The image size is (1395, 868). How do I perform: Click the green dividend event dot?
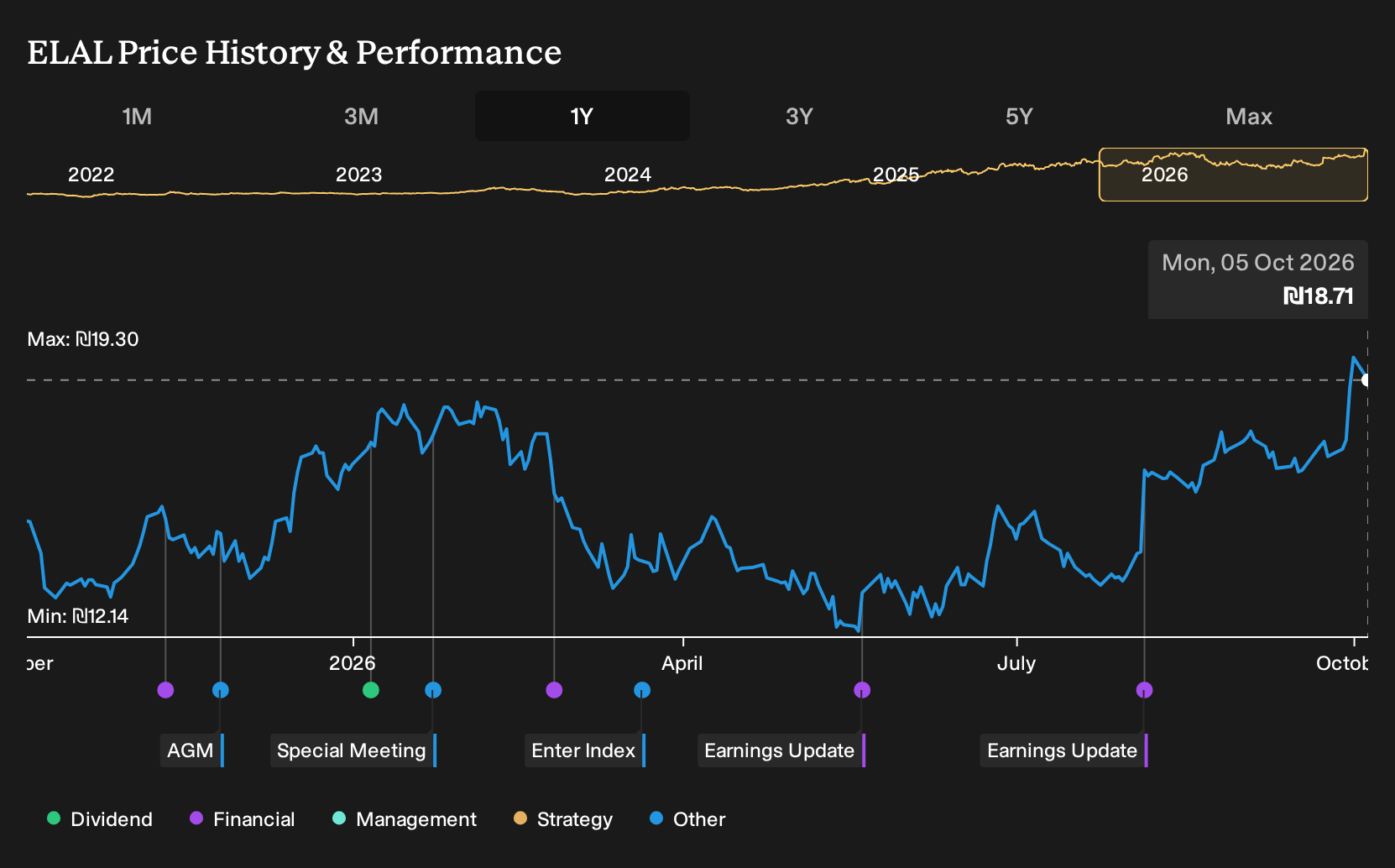pyautogui.click(x=371, y=690)
